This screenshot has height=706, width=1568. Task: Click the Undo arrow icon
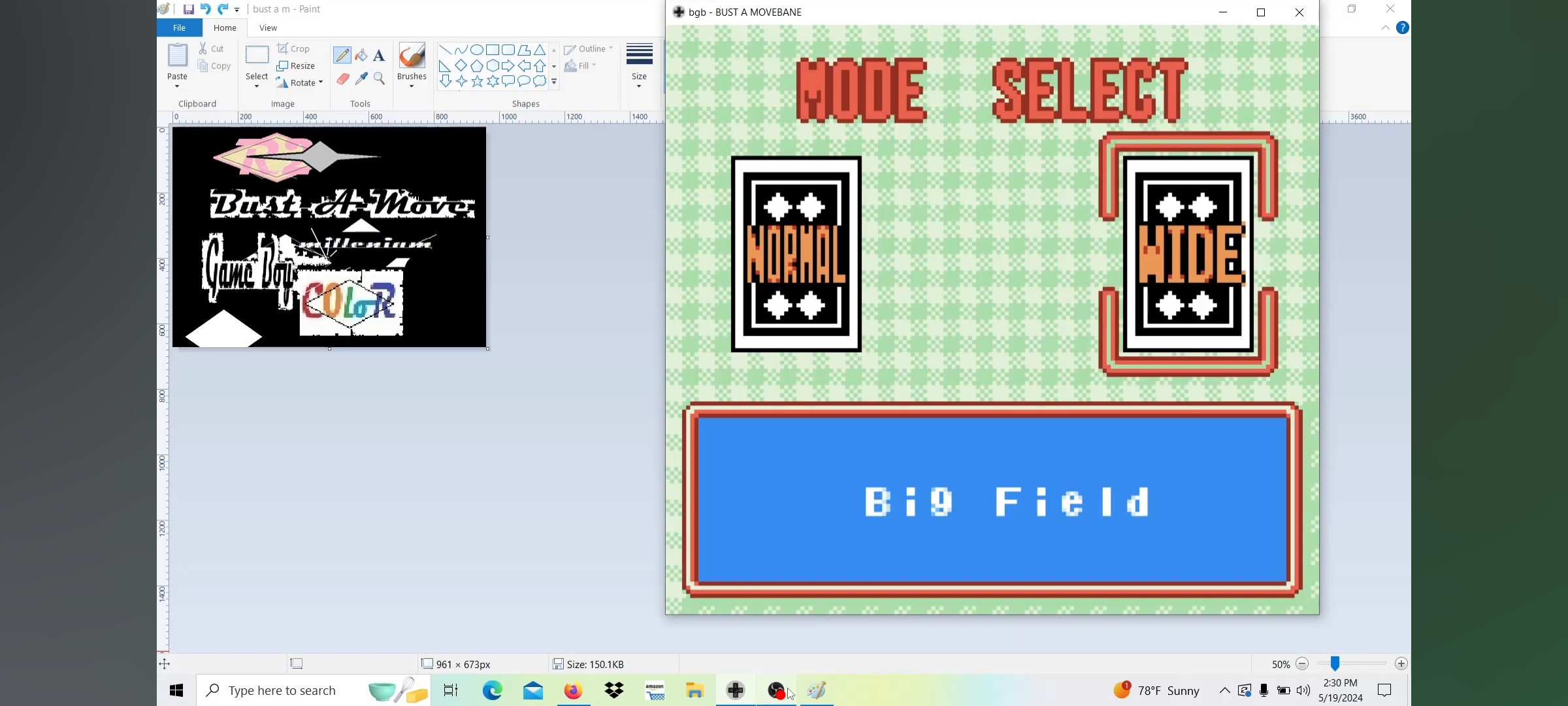click(x=205, y=9)
